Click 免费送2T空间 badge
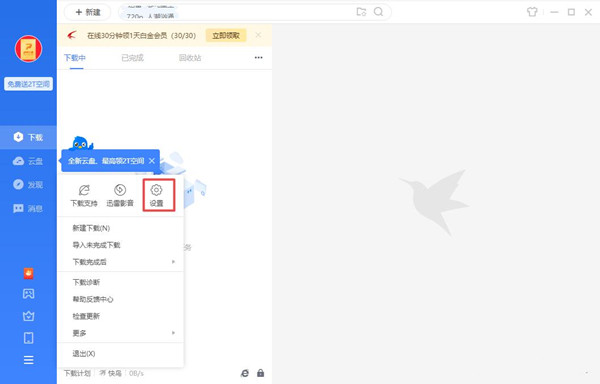This screenshot has height=384, width=600. tap(28, 84)
